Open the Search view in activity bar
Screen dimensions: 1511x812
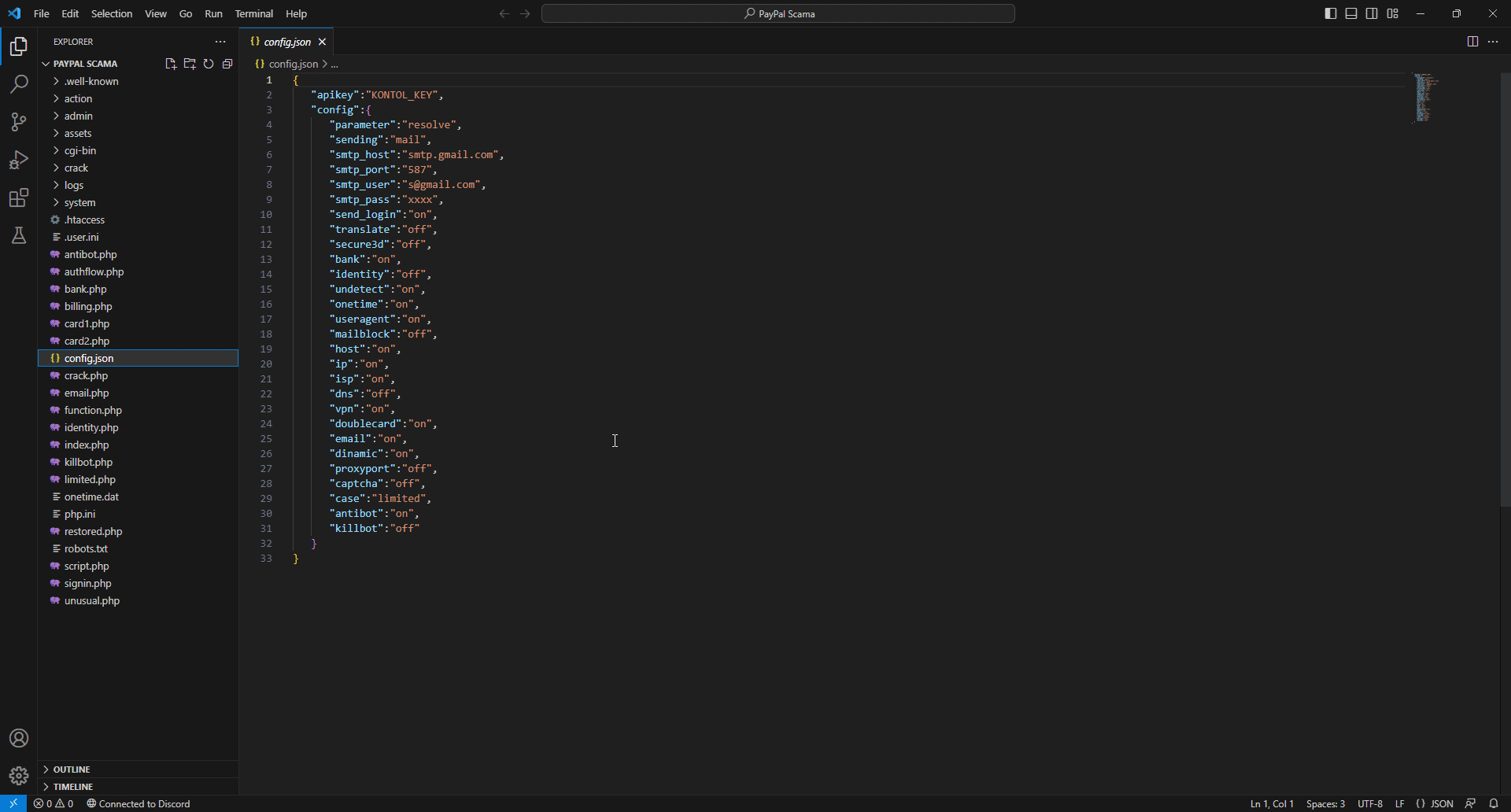[19, 84]
